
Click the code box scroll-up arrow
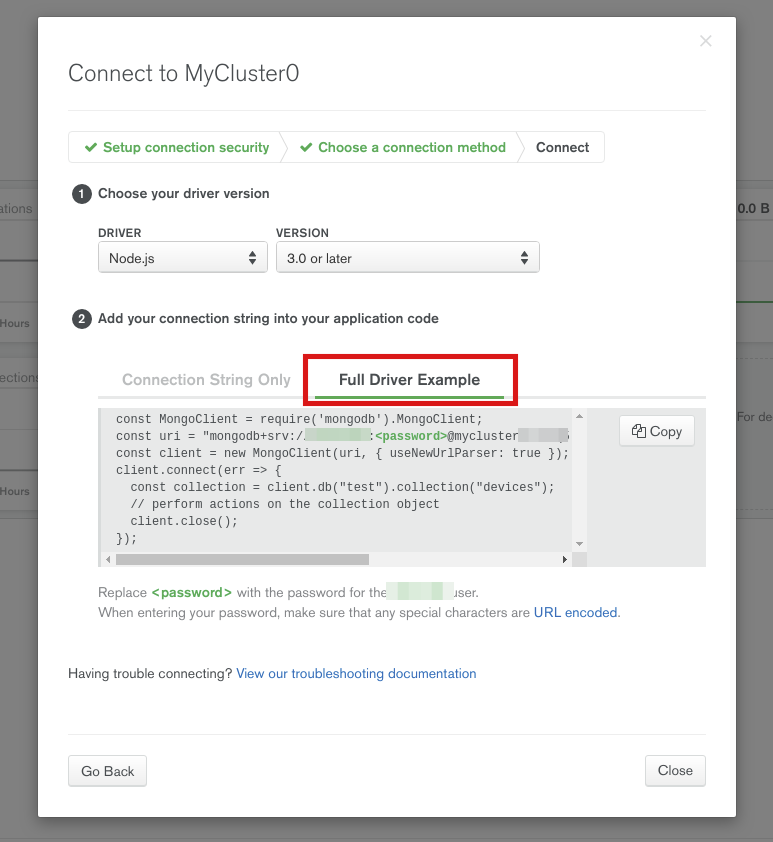578,416
